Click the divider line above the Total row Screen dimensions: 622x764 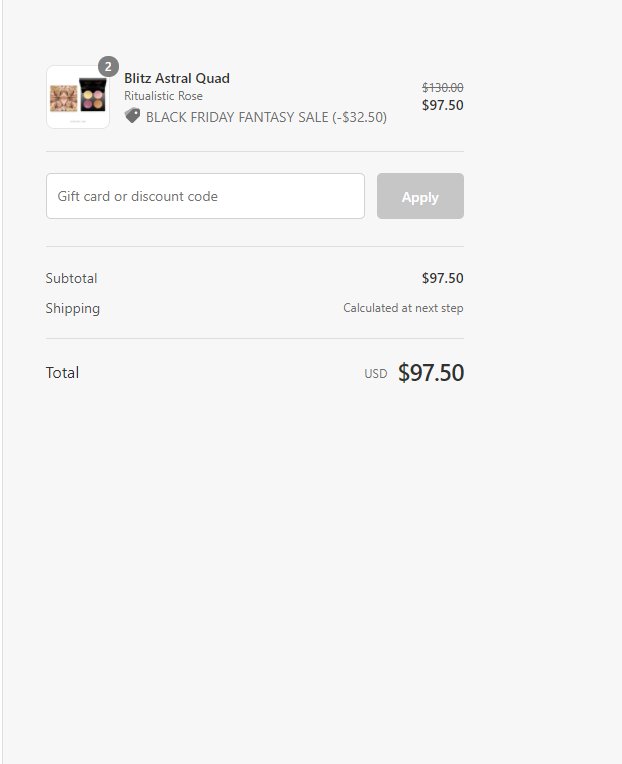pos(255,339)
